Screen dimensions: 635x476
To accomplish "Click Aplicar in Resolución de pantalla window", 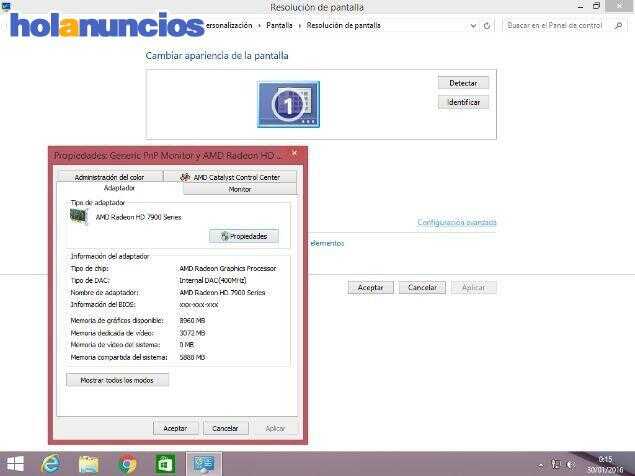I will click(473, 287).
